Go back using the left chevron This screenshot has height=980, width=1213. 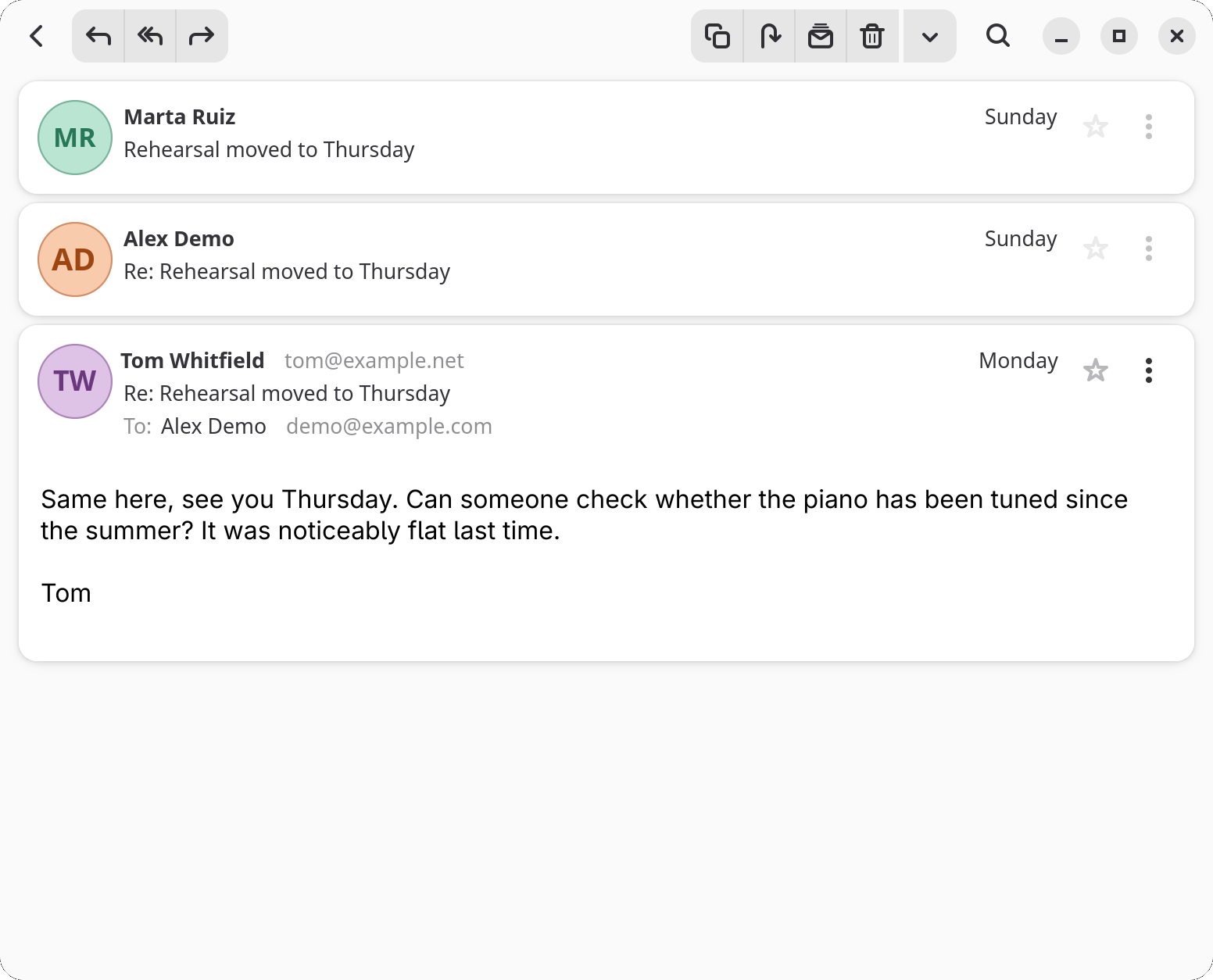tap(37, 36)
